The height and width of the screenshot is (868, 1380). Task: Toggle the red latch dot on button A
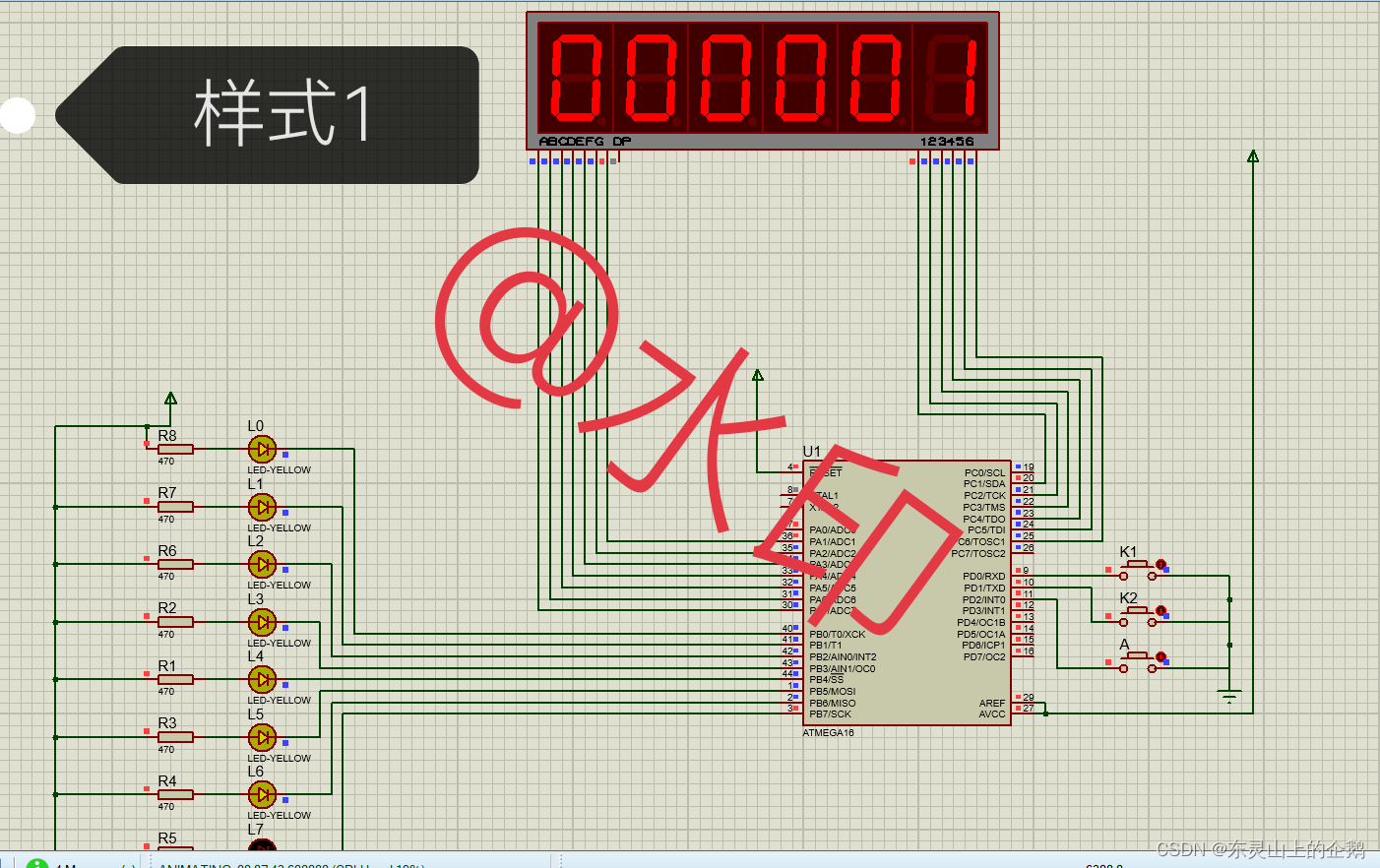pyautogui.click(x=1160, y=656)
